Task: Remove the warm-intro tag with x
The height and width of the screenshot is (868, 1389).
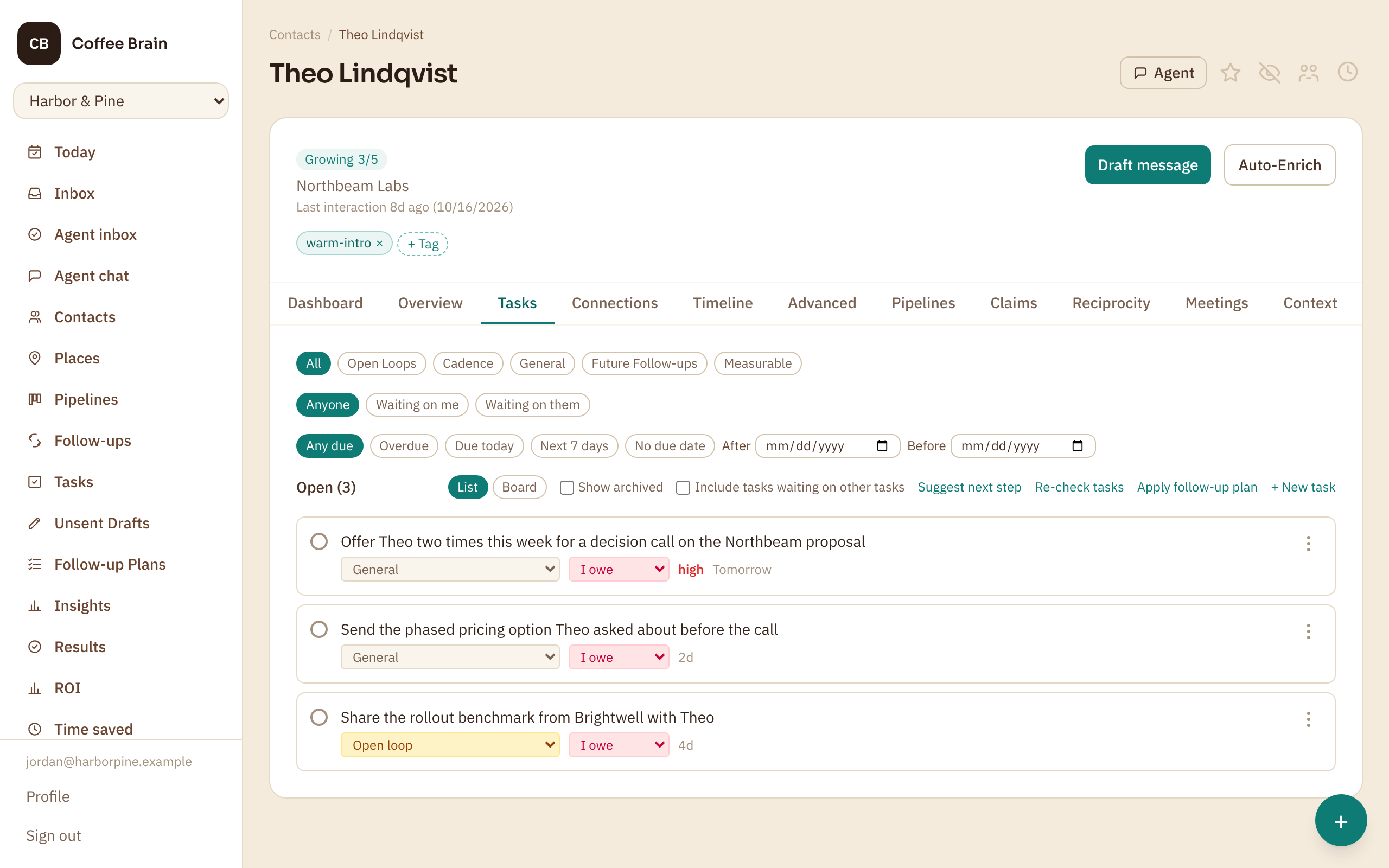Action: point(379,244)
